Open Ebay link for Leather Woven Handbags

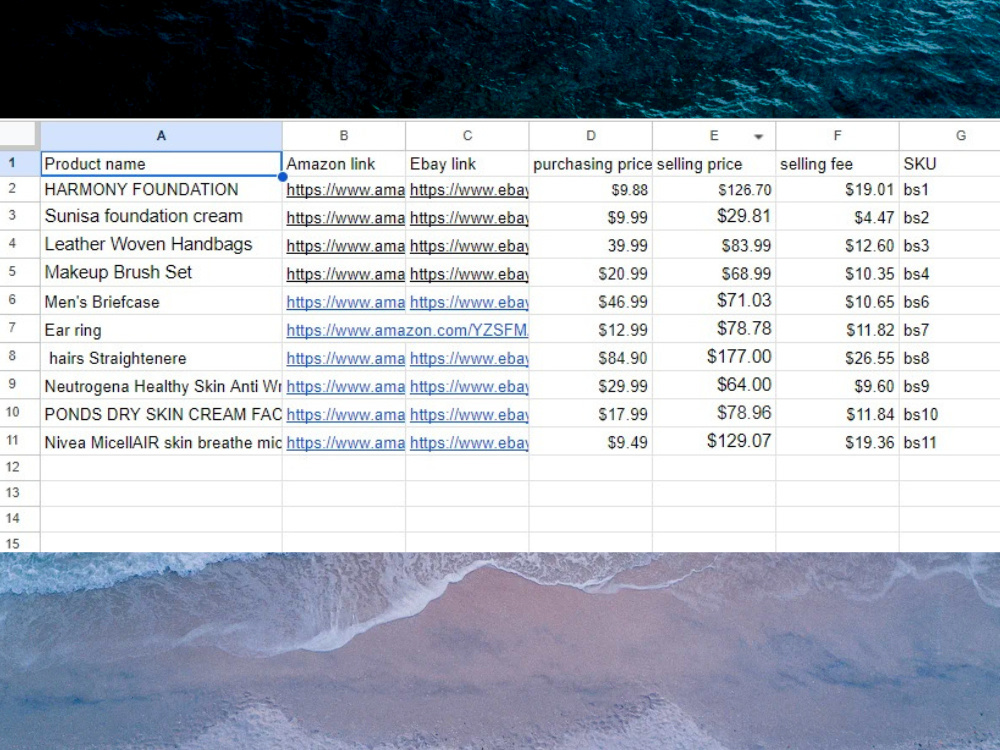click(x=469, y=246)
